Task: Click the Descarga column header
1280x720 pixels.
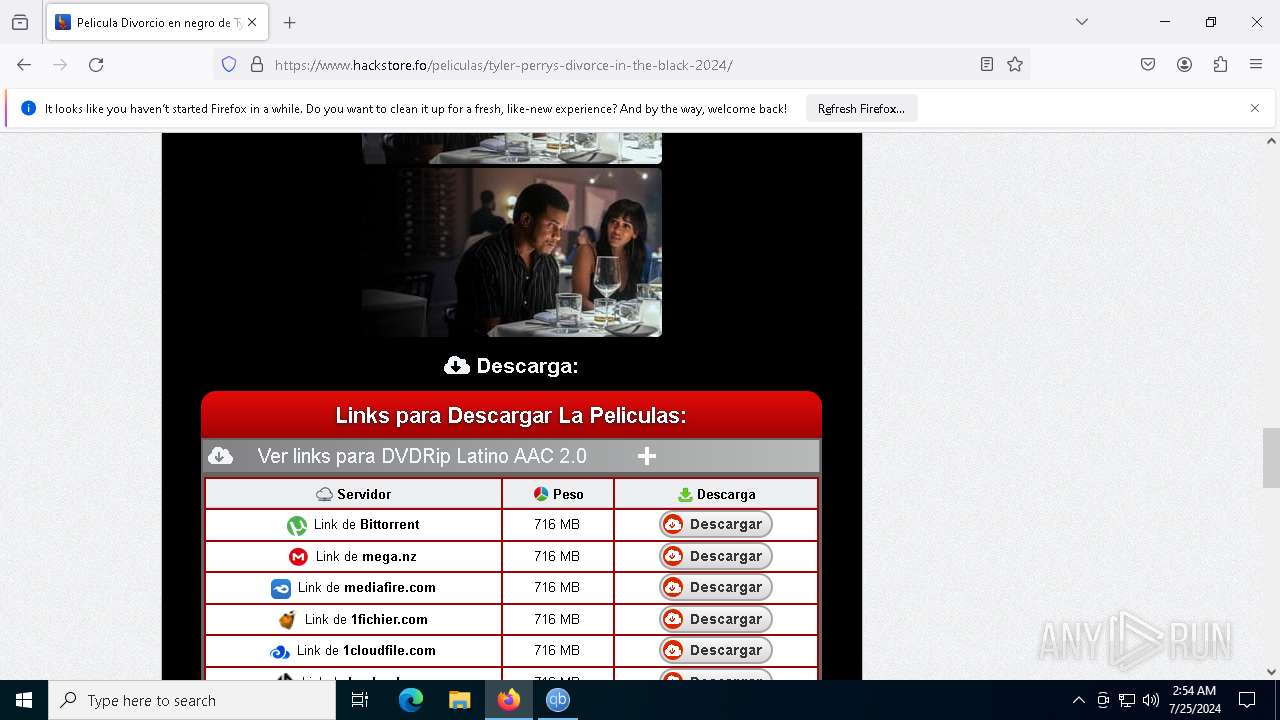Action: [716, 494]
